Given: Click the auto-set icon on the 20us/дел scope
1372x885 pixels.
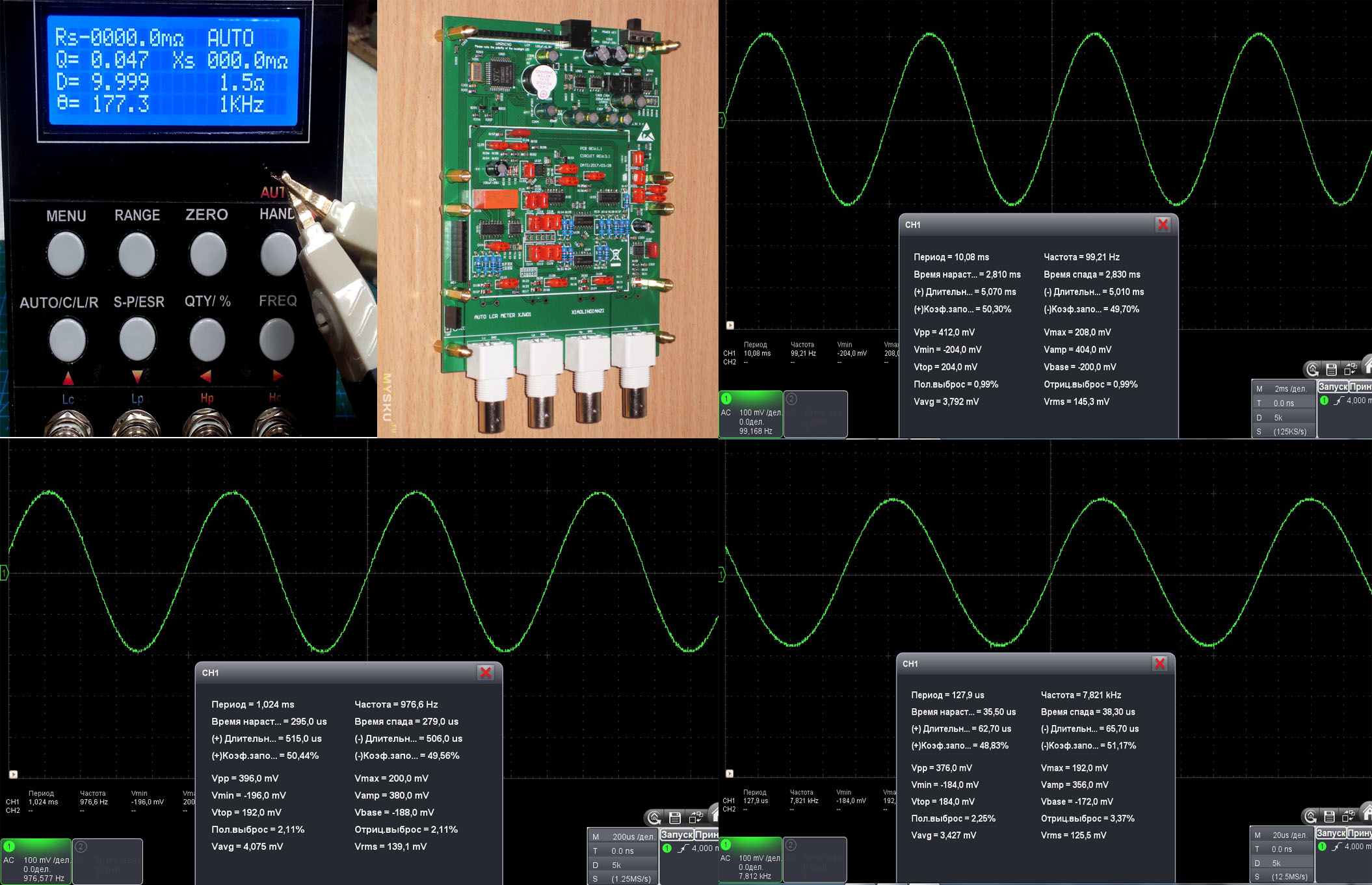Looking at the screenshot, I should 1311,816.
